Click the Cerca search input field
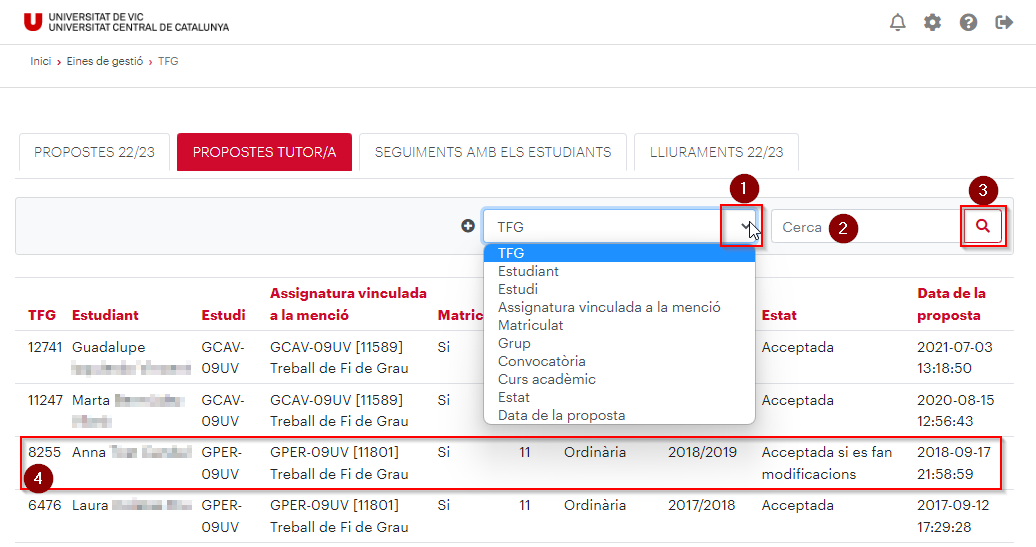 pyautogui.click(x=866, y=227)
